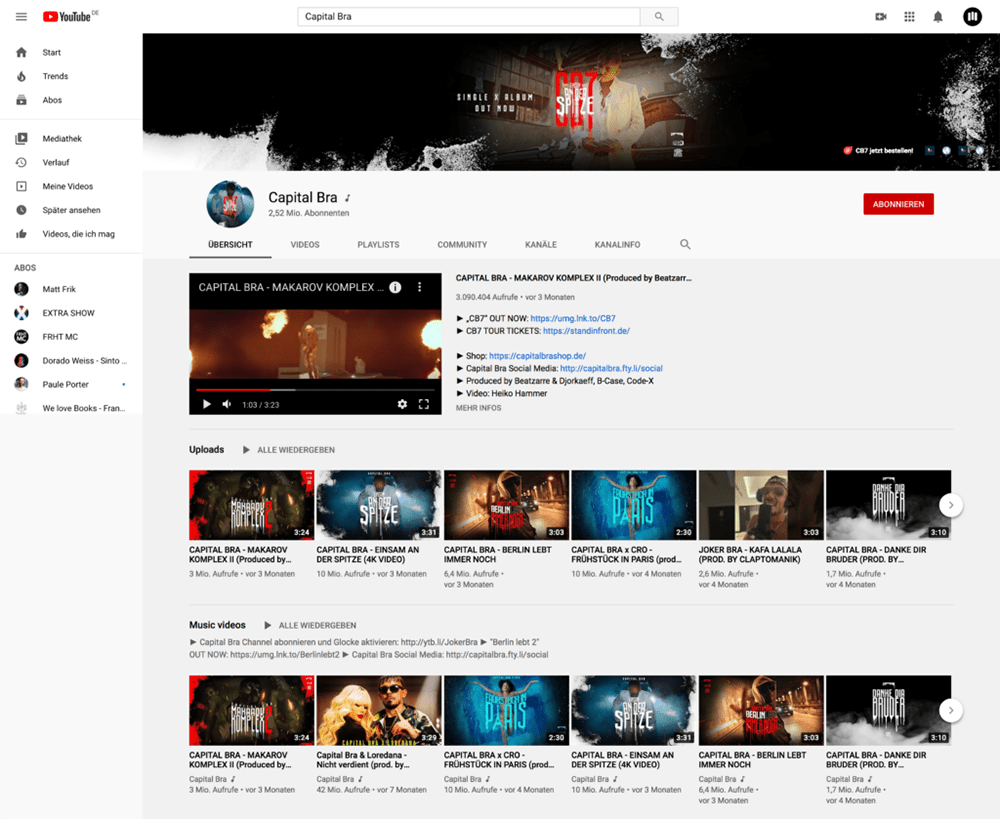The image size is (1000, 819).
Task: Open player settings gear
Action: coord(402,404)
